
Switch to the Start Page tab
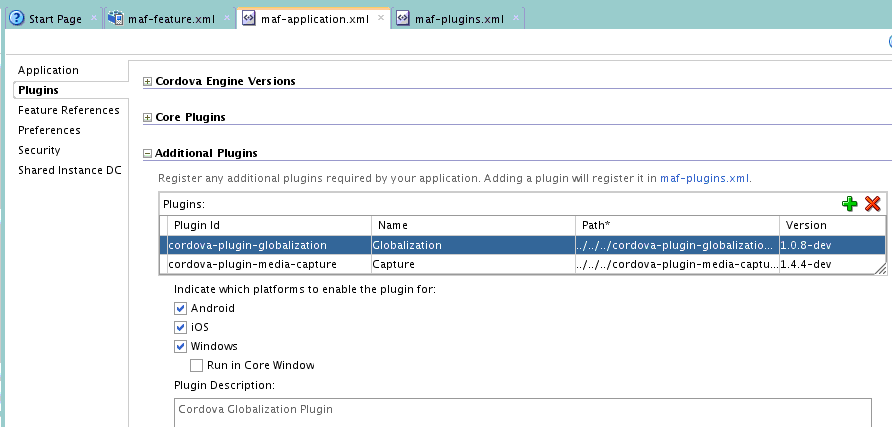point(55,19)
